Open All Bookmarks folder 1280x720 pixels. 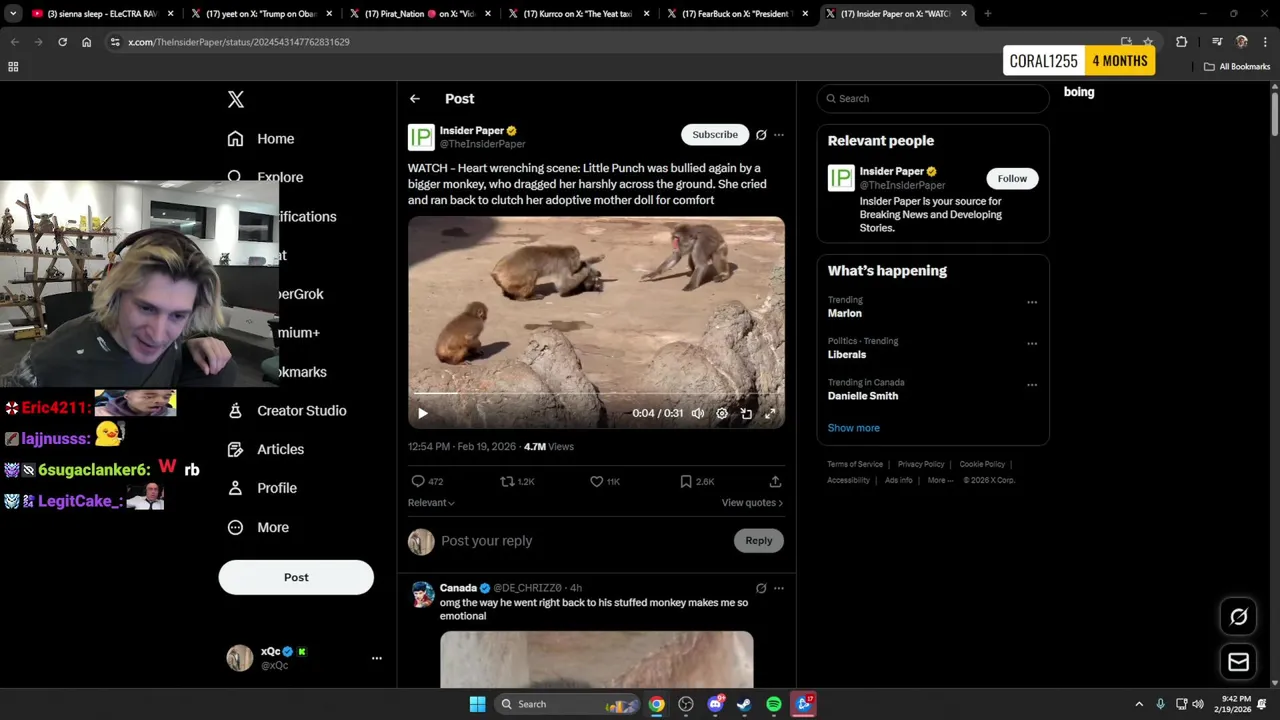[1237, 67]
